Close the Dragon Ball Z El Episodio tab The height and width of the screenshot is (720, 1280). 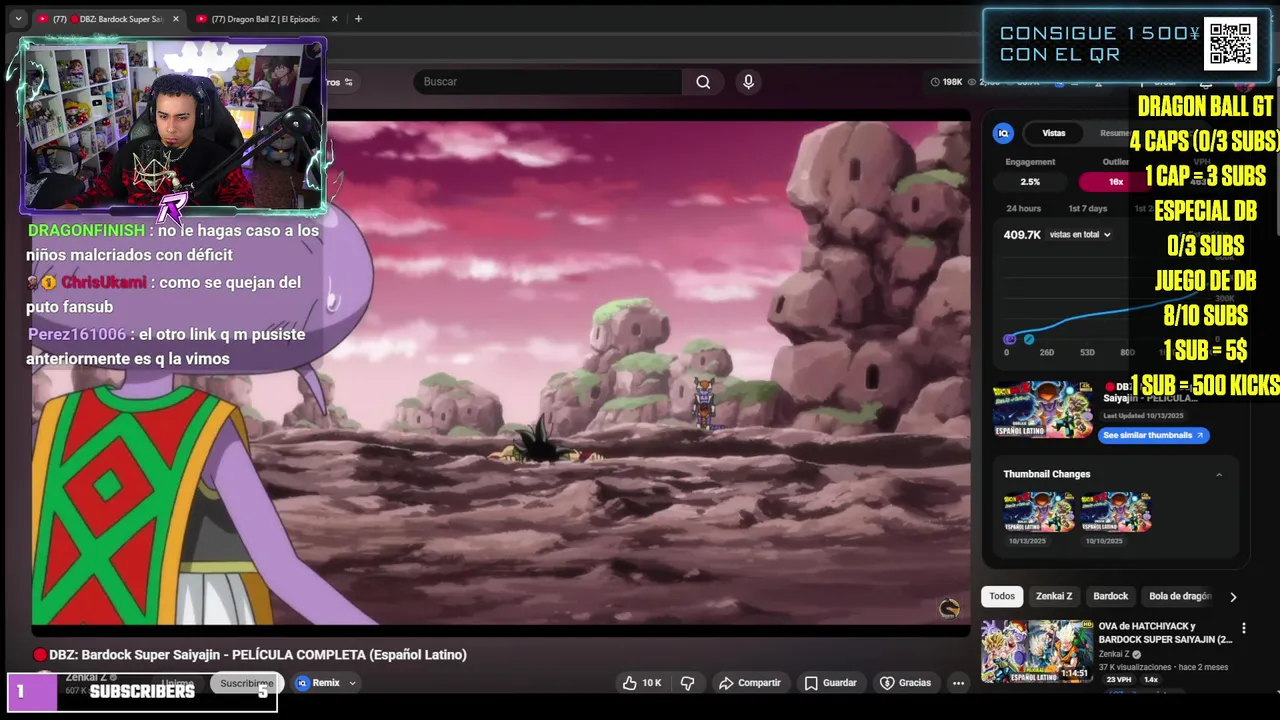[334, 19]
